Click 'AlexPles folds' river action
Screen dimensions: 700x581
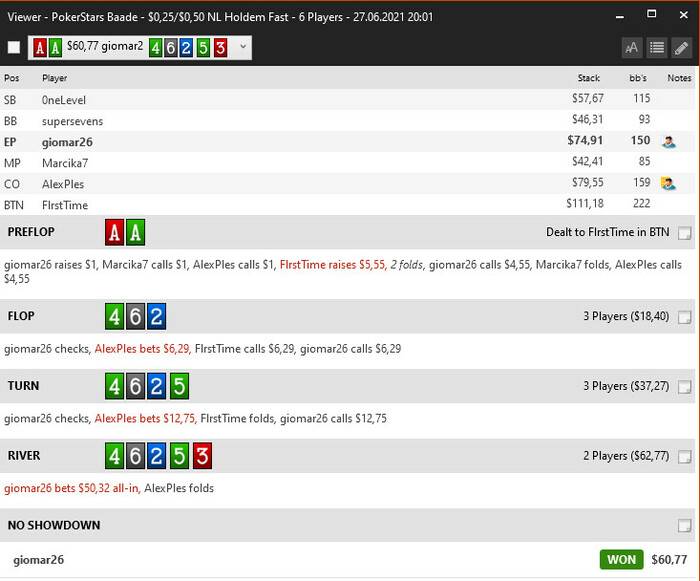pos(179,488)
